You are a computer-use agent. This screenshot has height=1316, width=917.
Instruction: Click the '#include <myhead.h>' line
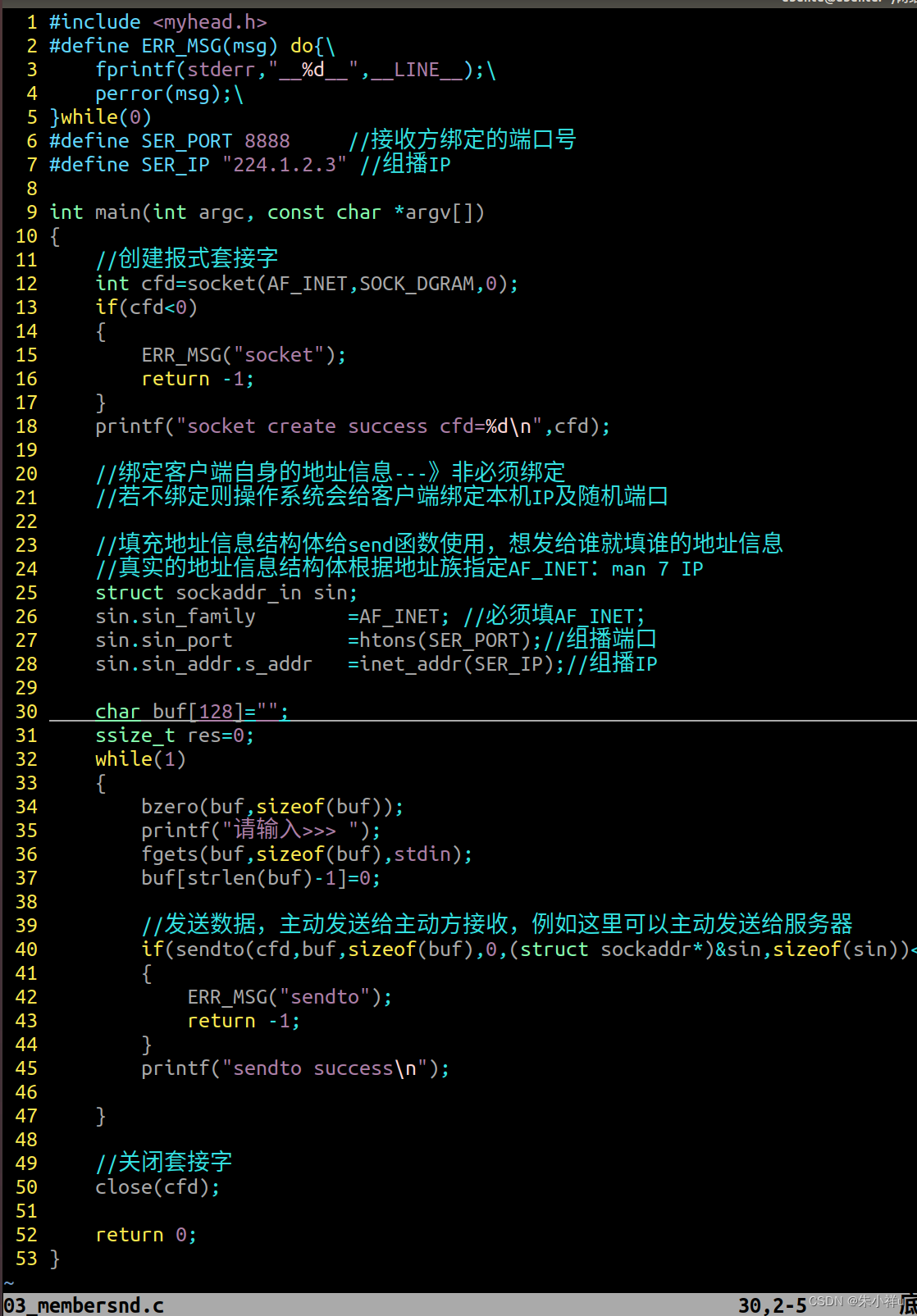tap(158, 22)
